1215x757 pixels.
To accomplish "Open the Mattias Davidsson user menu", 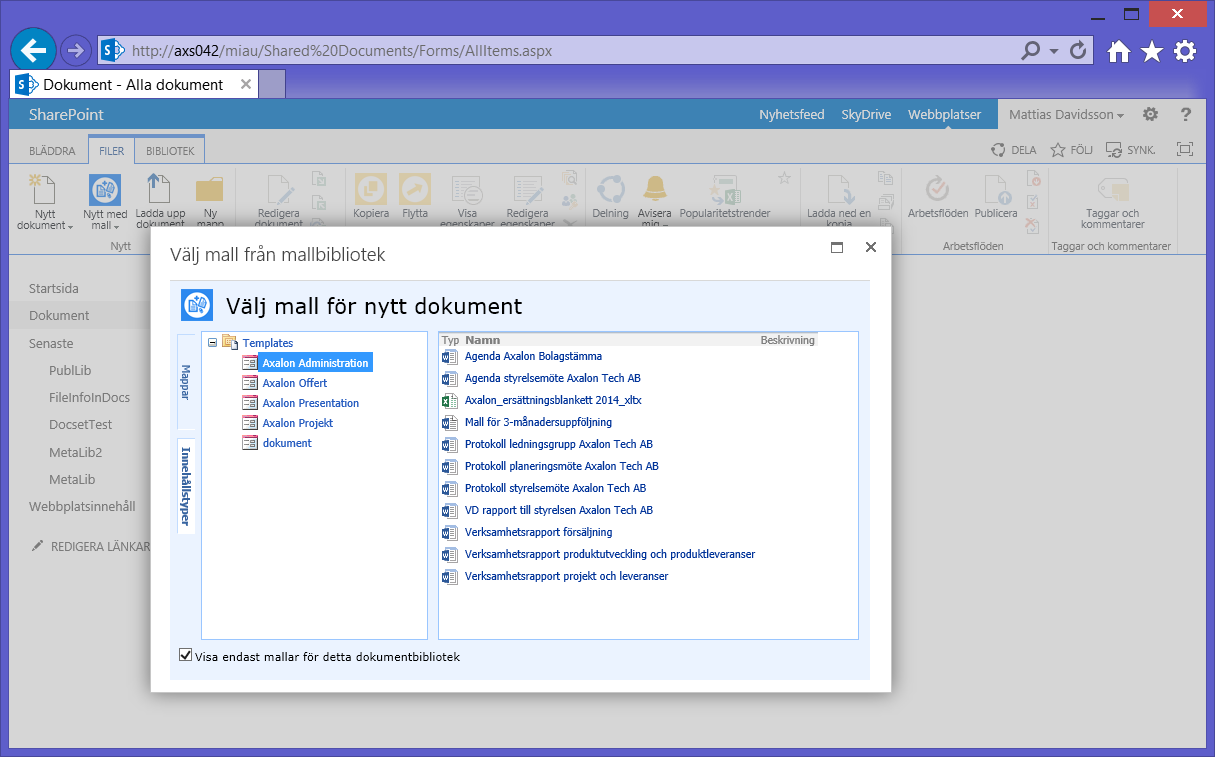I will (x=1066, y=114).
